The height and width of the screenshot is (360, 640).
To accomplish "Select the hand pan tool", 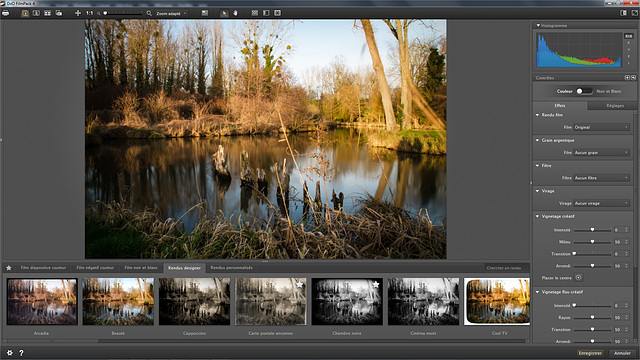I will [236, 13].
